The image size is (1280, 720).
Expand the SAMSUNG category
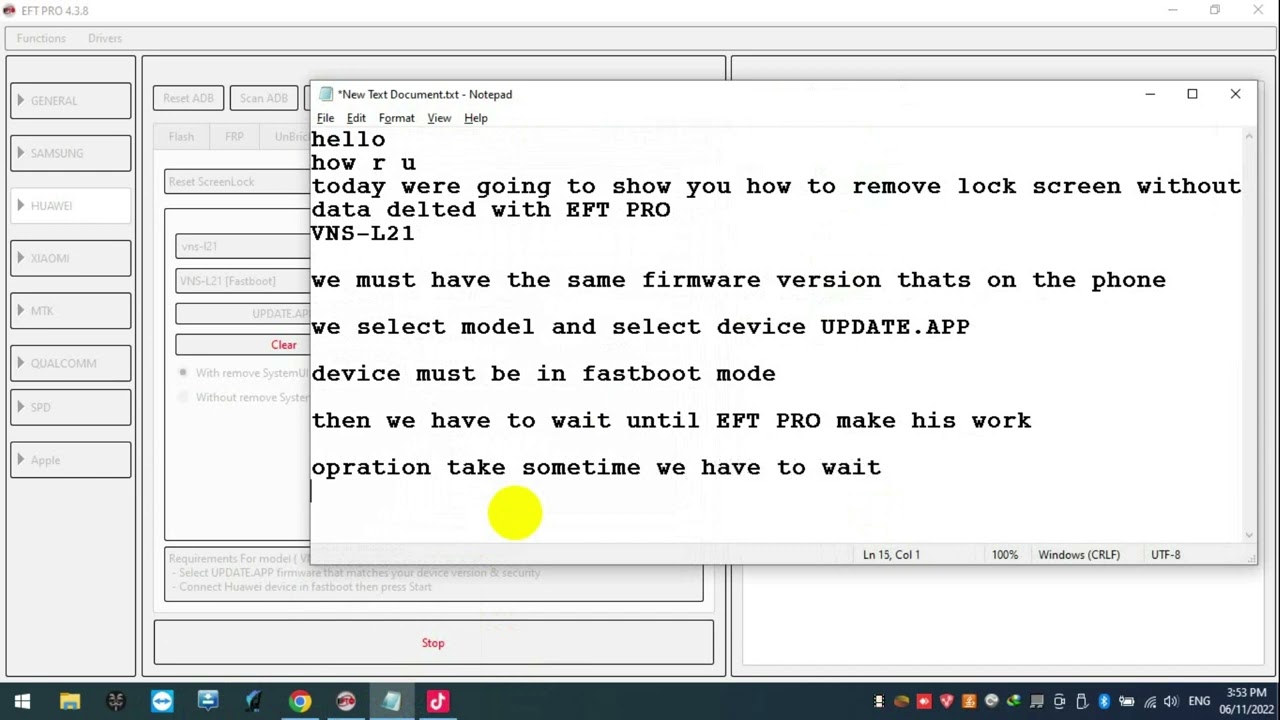point(70,153)
